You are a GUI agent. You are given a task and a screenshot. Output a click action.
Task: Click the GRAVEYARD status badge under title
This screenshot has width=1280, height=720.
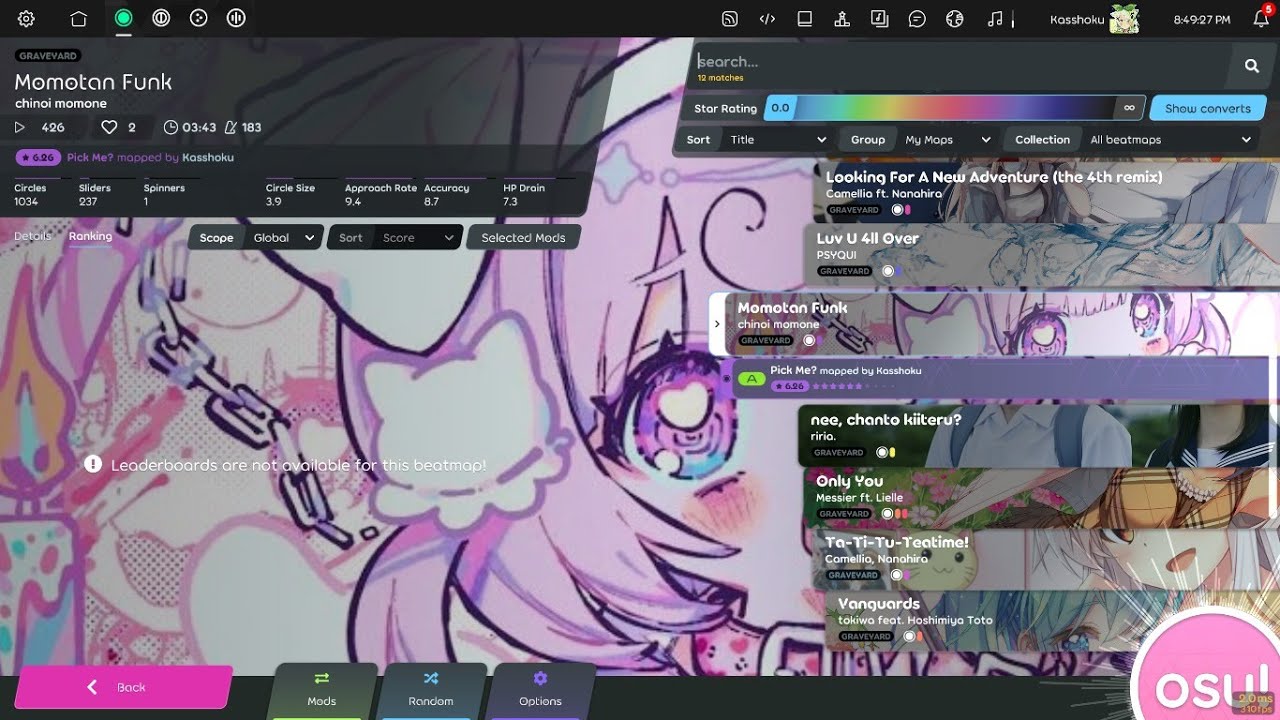point(48,56)
